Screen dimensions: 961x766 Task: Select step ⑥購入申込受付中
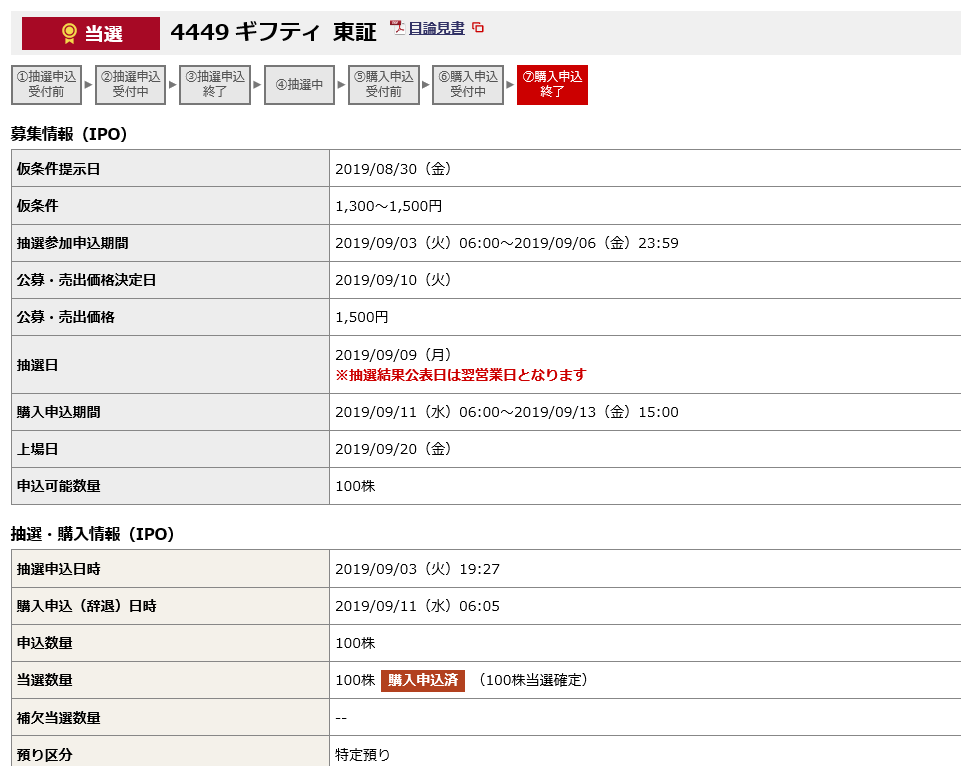(468, 84)
